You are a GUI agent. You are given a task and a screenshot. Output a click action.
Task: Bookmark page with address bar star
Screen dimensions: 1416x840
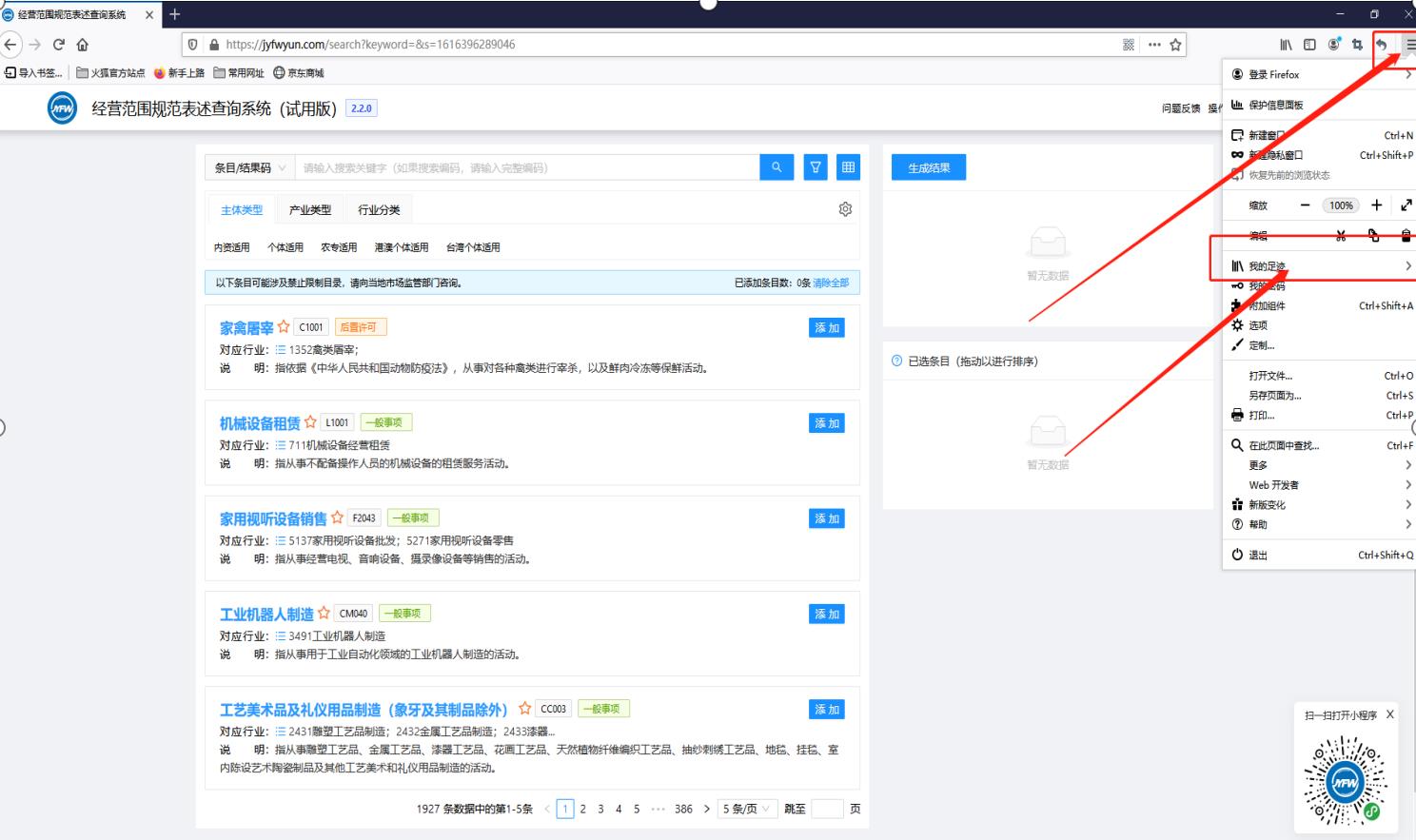1175,45
